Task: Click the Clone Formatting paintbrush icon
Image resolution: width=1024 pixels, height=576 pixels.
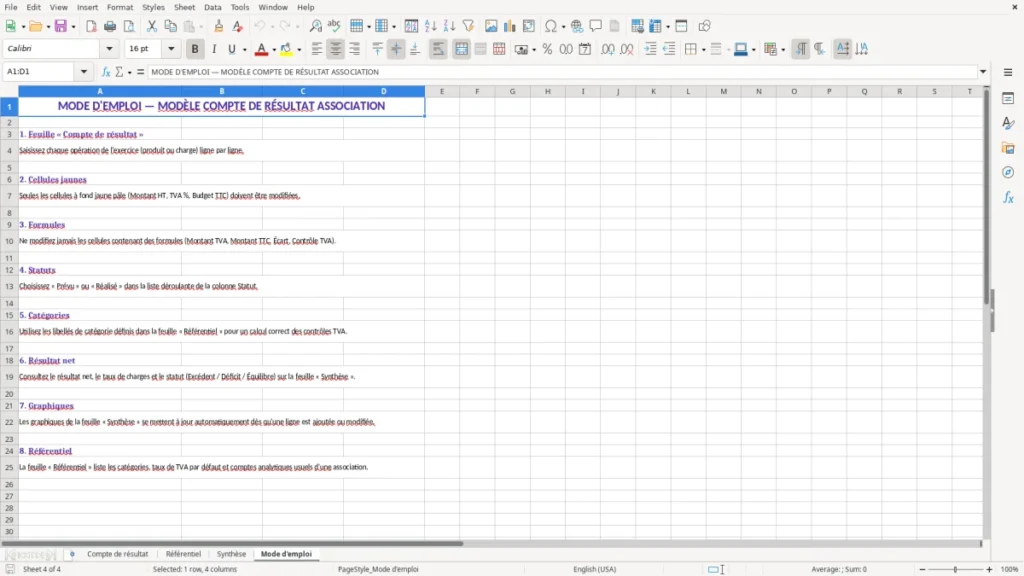Action: (x=219, y=26)
